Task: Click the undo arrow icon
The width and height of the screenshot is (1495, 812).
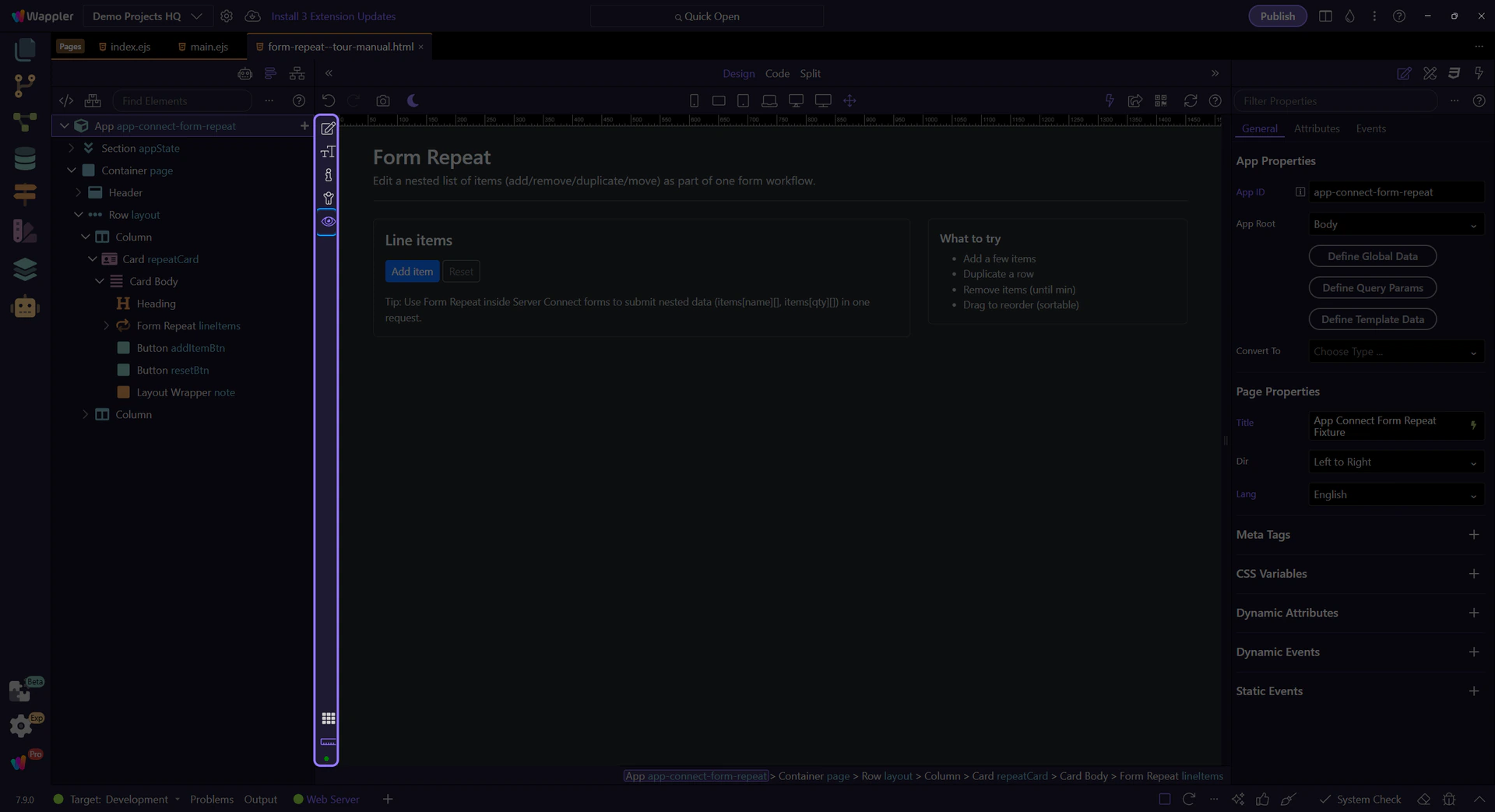Action: pos(329,100)
